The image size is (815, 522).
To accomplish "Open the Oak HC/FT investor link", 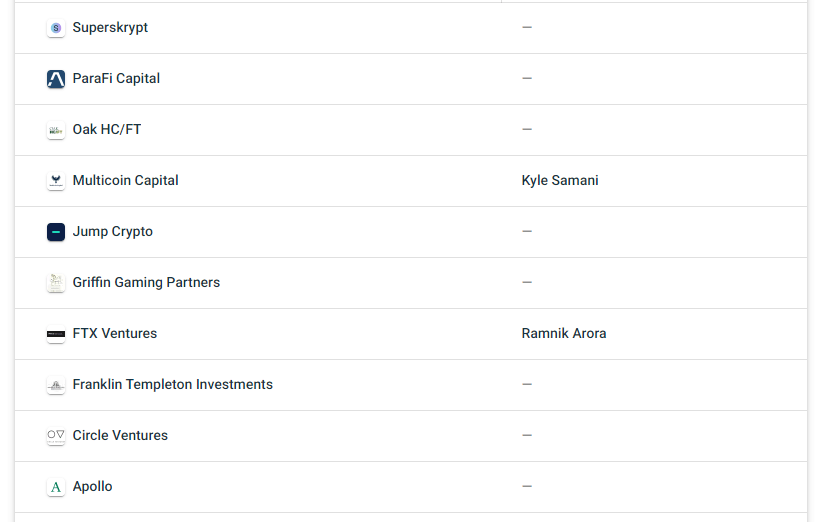I will [x=107, y=129].
